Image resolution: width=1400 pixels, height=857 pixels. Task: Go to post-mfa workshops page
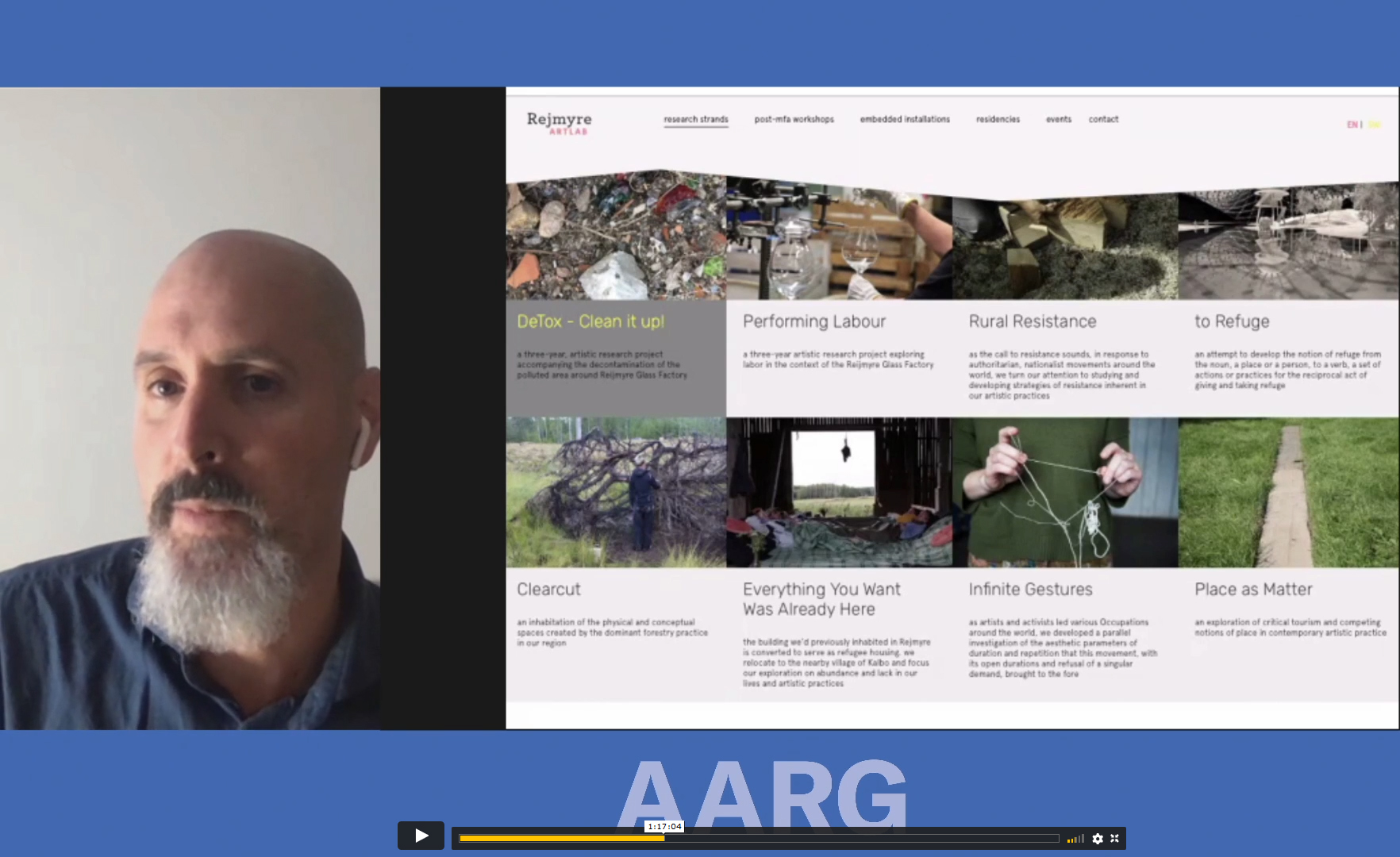(794, 119)
